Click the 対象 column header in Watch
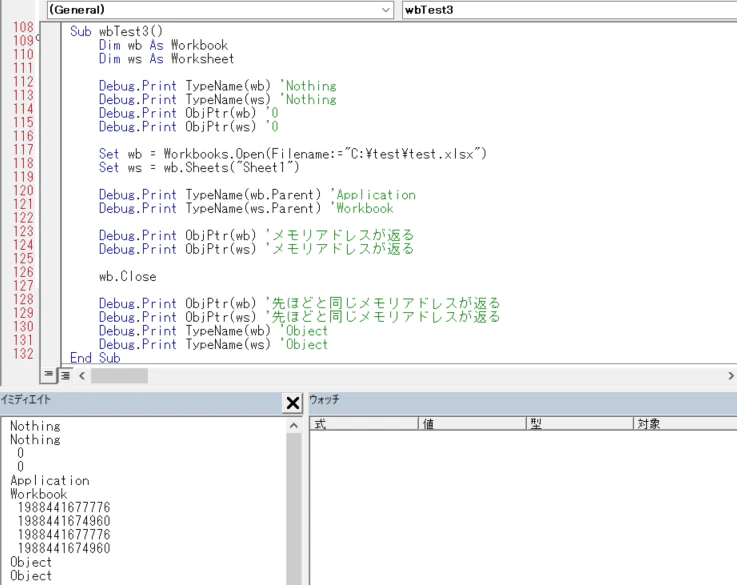737x585 pixels. tap(685, 424)
